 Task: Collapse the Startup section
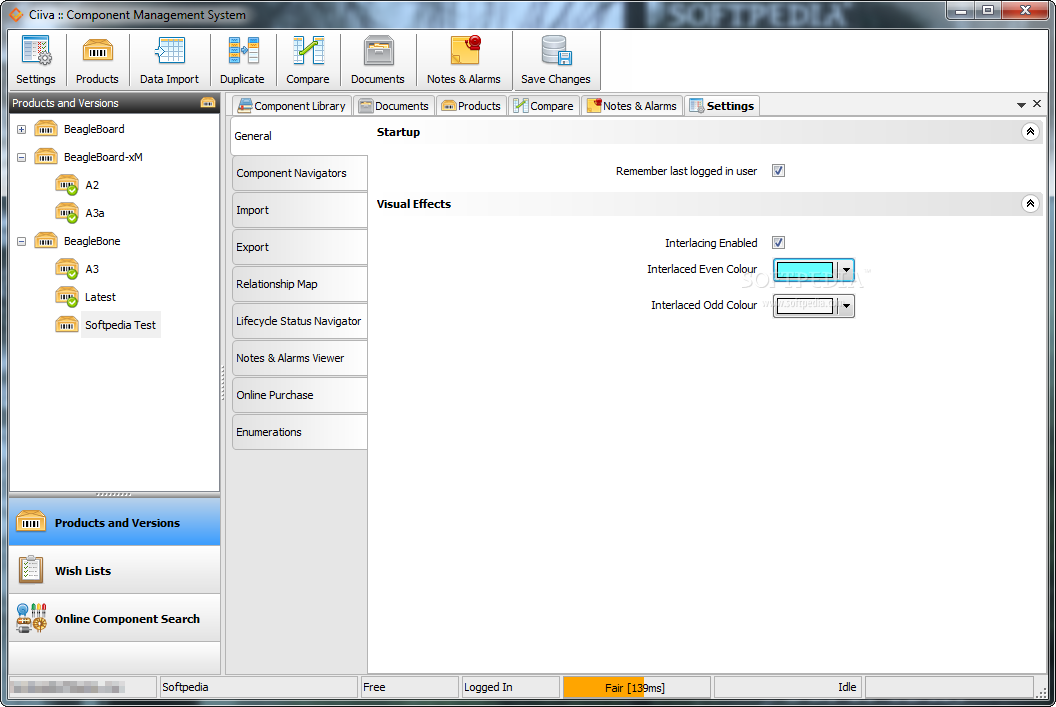pos(1030,132)
